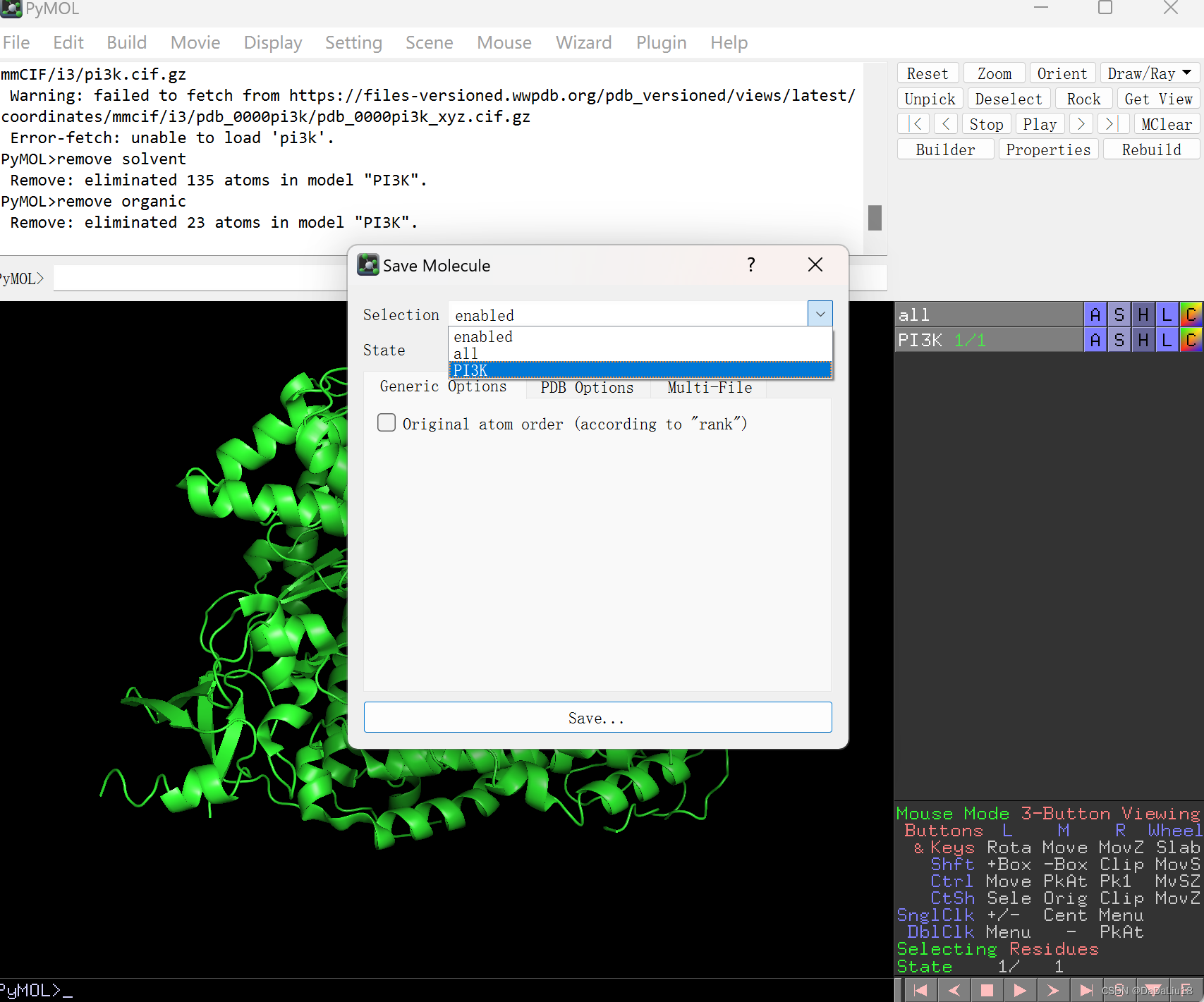Switch to PDB Options tab

click(x=587, y=387)
